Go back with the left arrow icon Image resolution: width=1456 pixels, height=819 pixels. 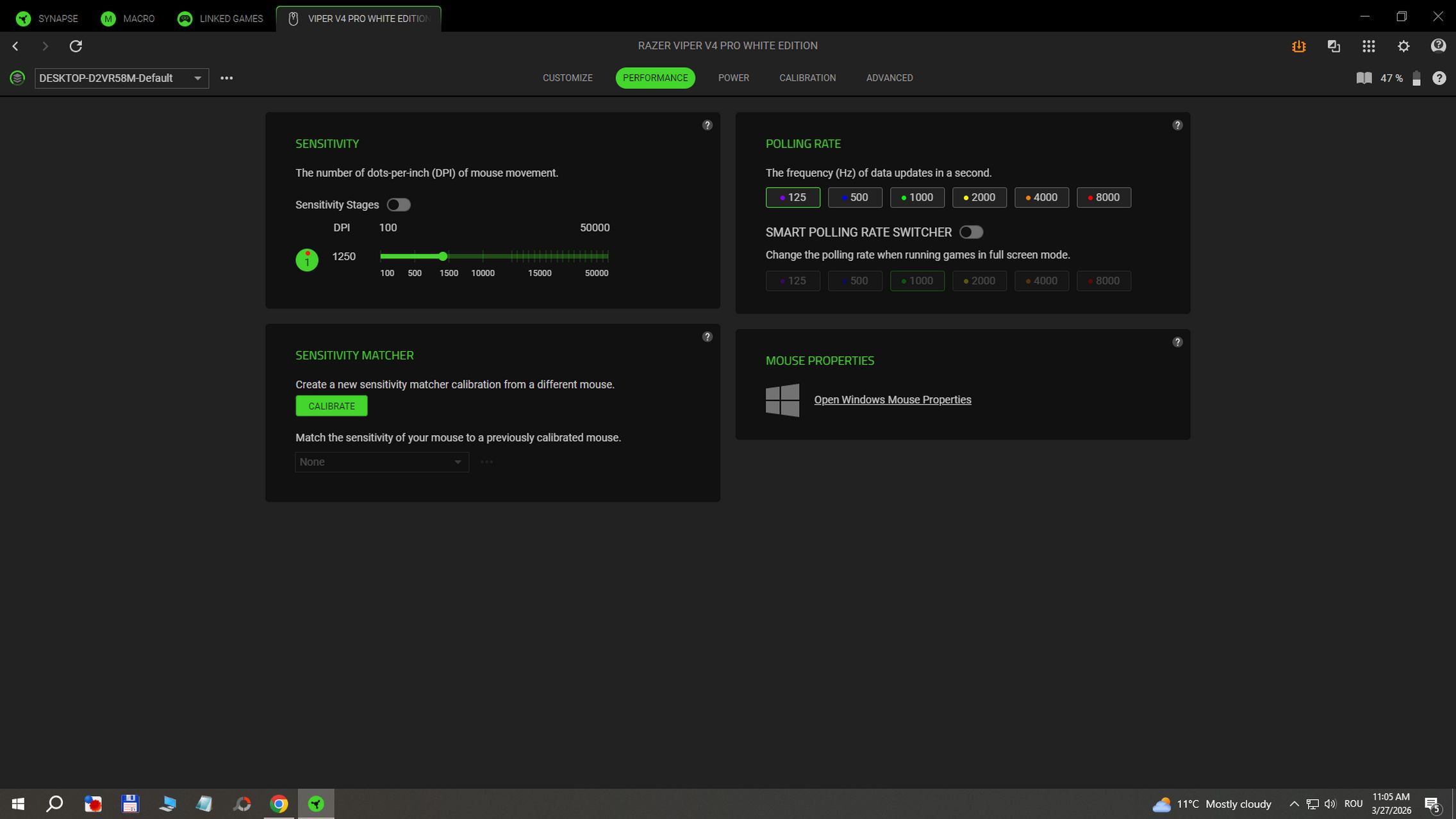pyautogui.click(x=15, y=46)
